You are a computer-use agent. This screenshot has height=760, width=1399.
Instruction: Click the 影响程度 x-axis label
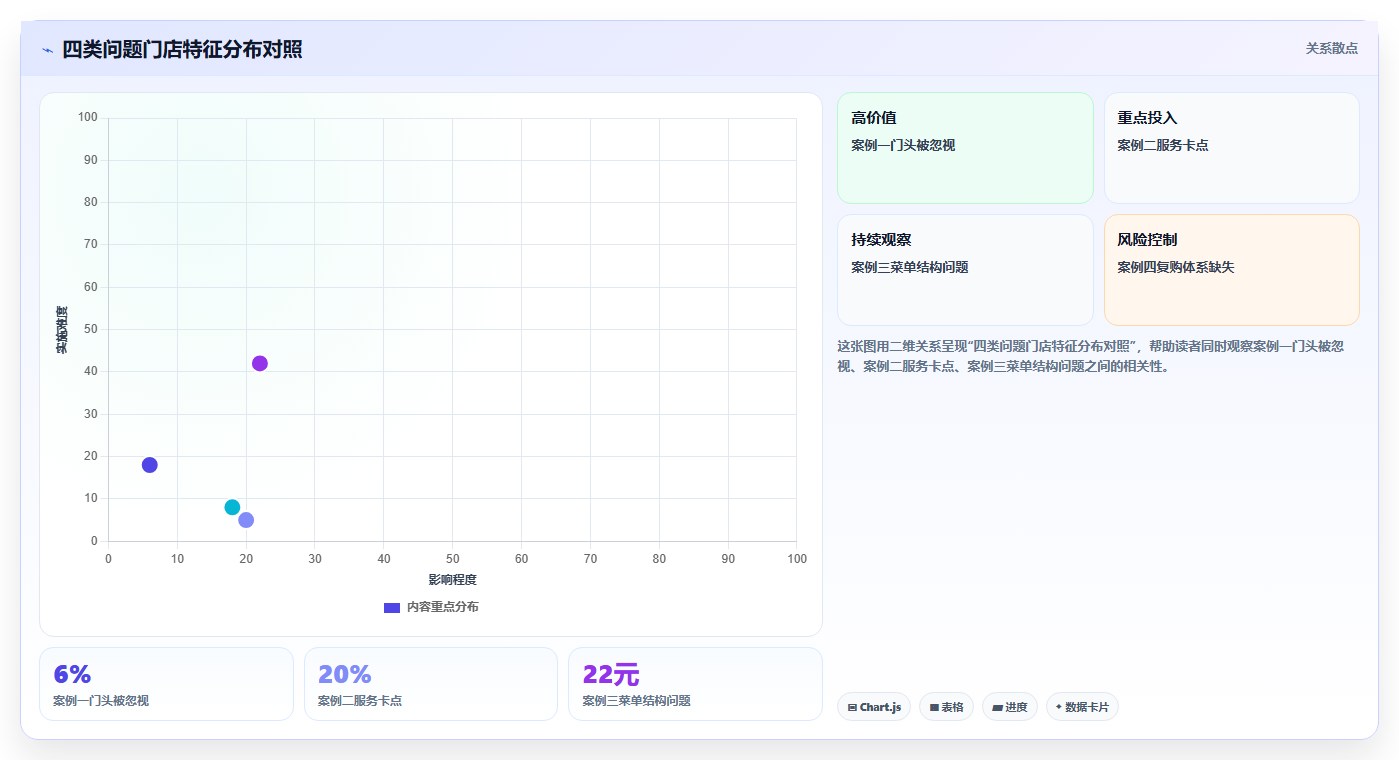[x=452, y=580]
